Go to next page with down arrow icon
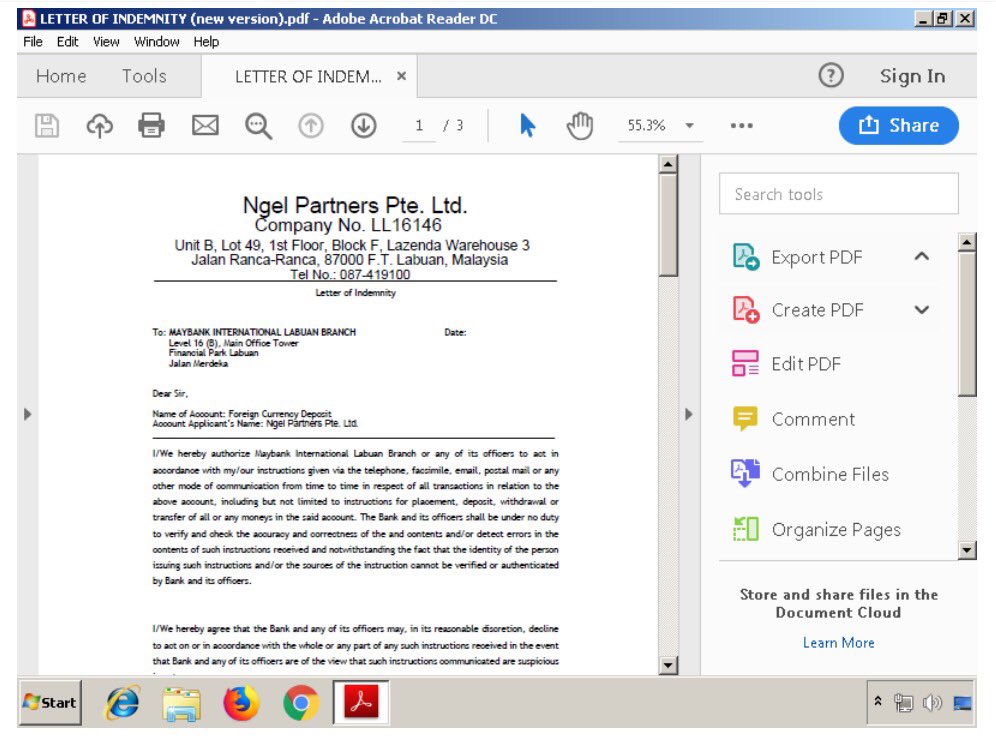The image size is (996, 738). (x=364, y=125)
